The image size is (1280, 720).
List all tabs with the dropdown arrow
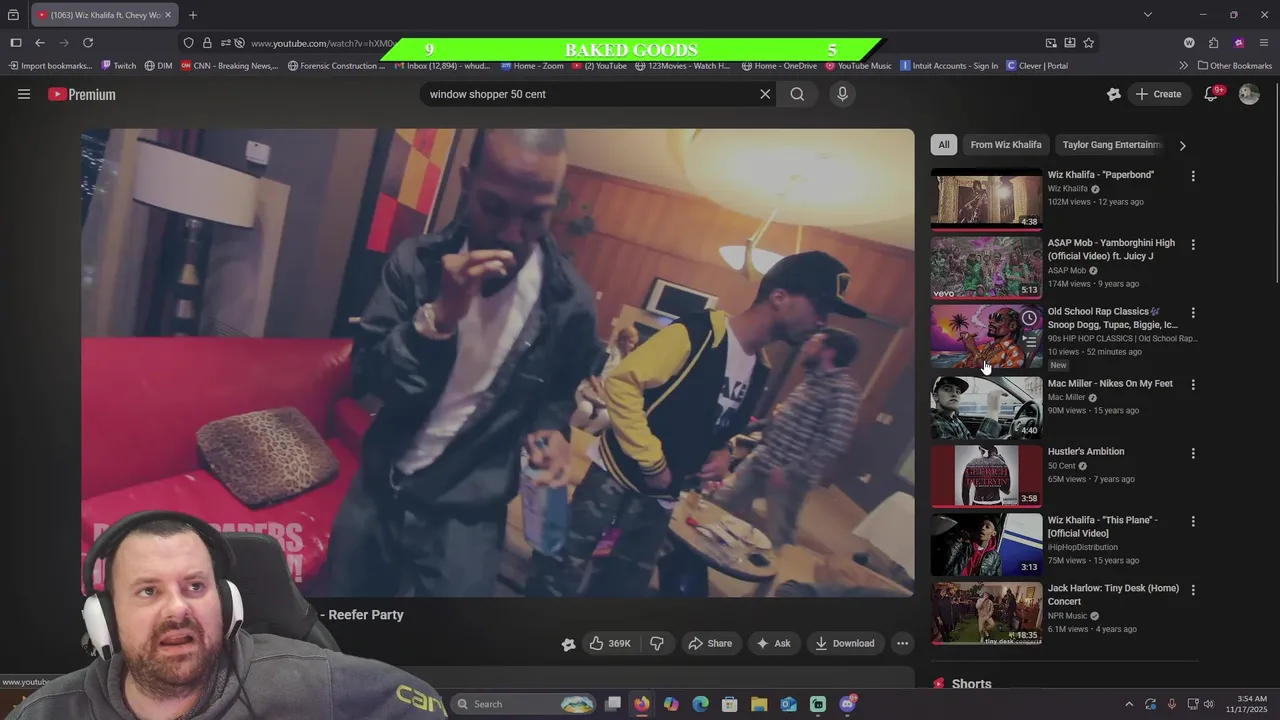1148,15
